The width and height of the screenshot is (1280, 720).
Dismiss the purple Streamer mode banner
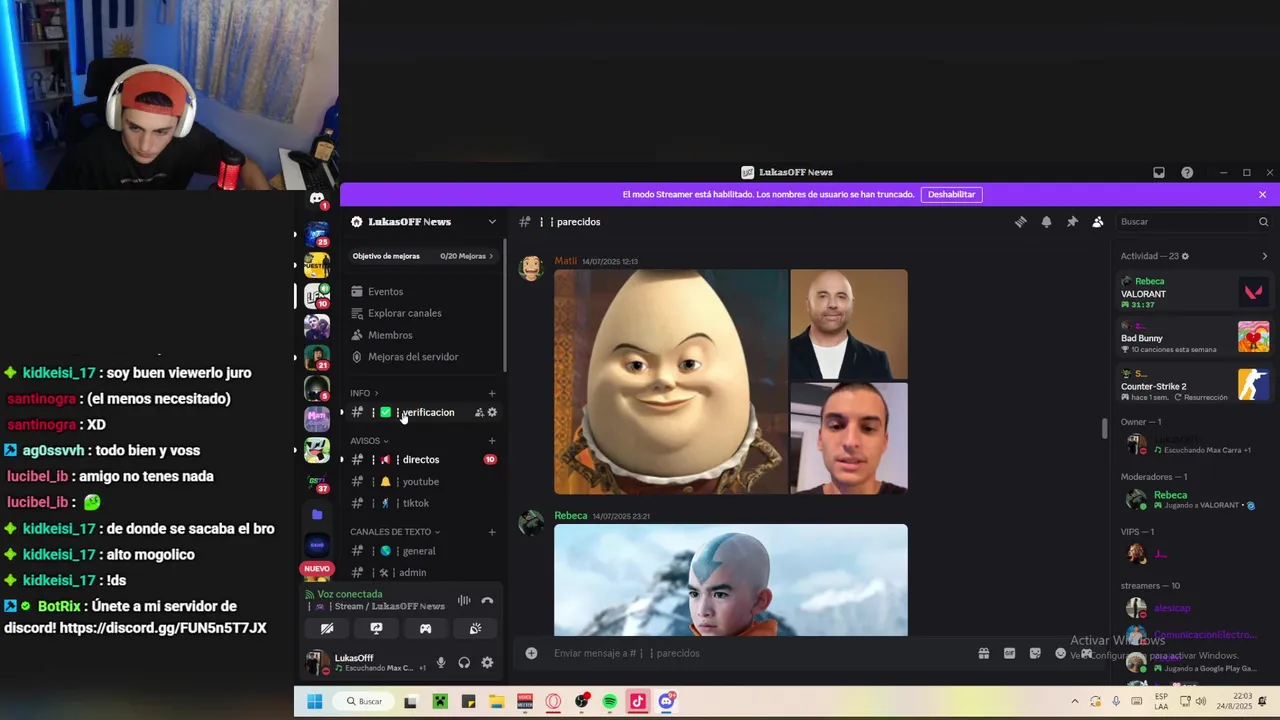point(1262,194)
